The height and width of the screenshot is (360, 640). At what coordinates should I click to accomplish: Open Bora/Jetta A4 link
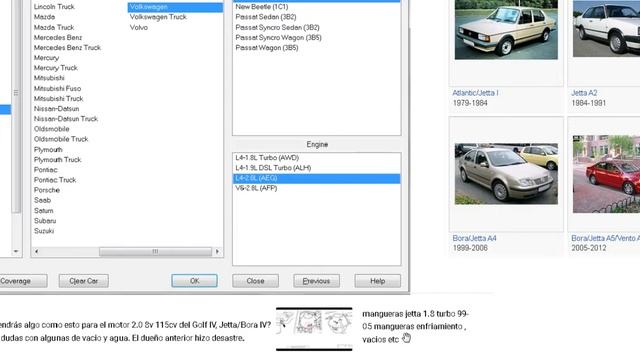pyautogui.click(x=474, y=238)
